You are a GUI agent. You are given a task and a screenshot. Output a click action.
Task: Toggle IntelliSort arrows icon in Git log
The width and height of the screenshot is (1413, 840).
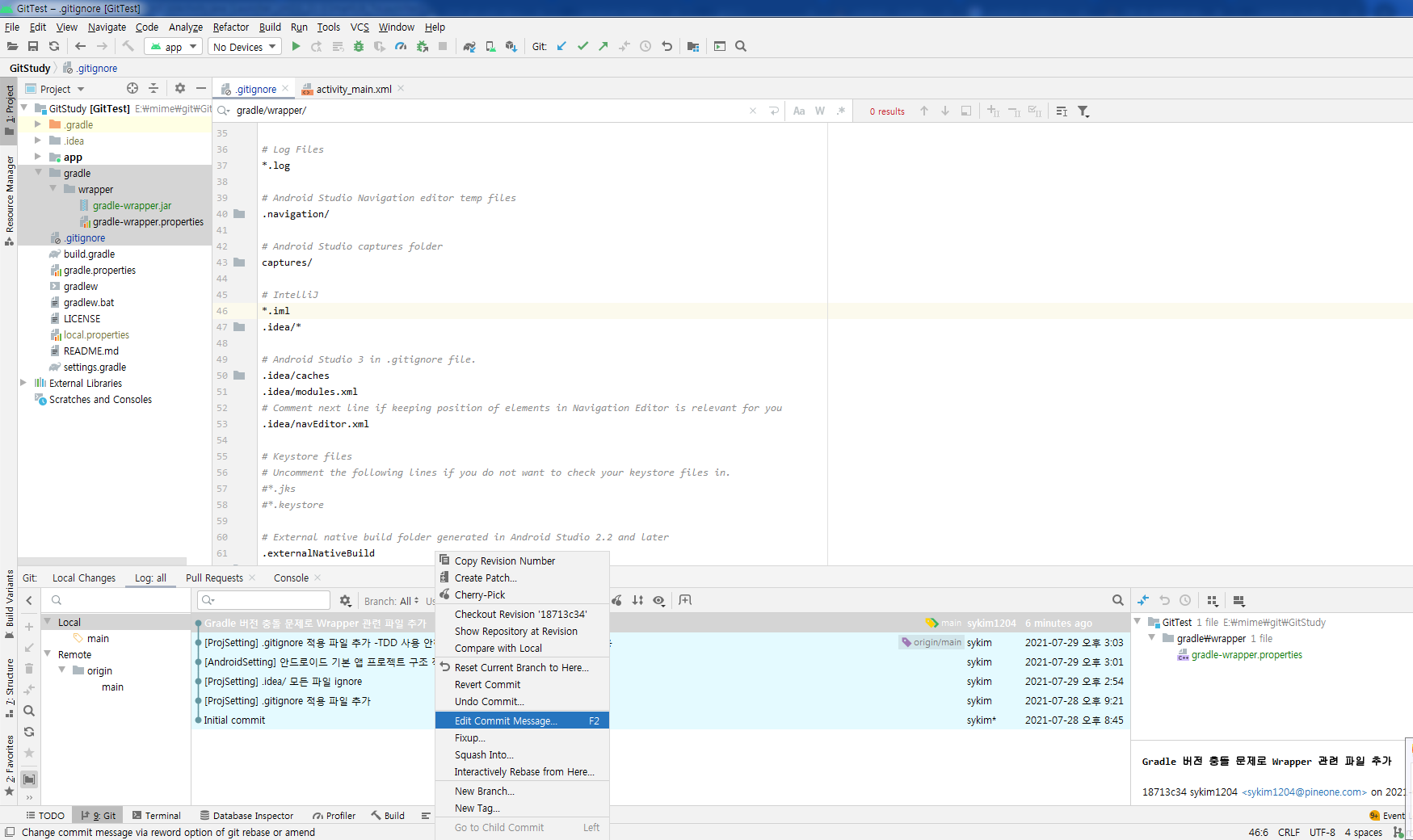click(x=638, y=600)
